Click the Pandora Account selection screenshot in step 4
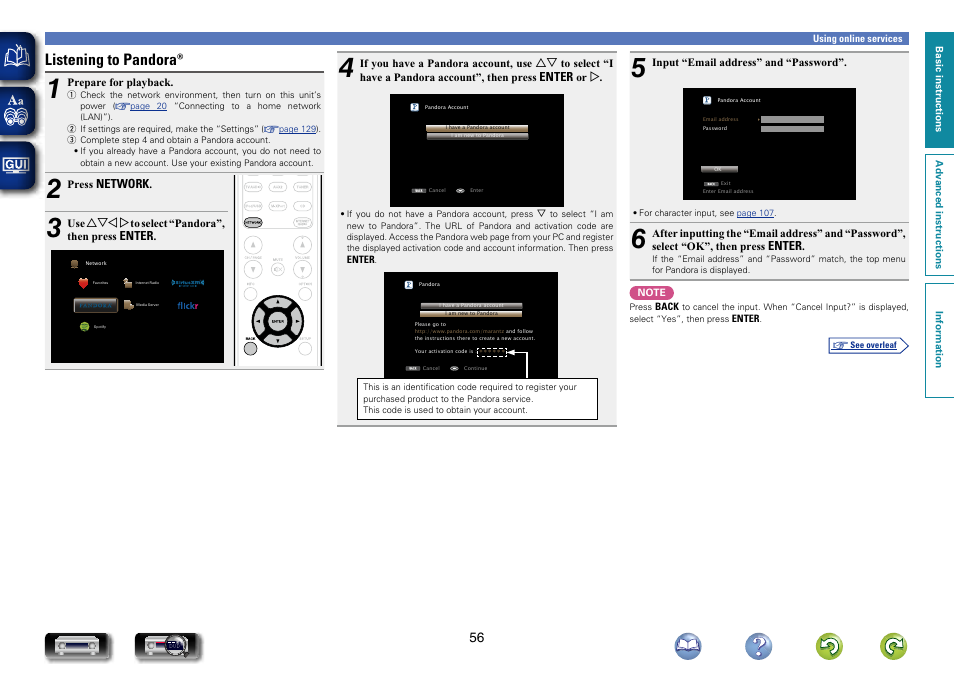The image size is (954, 675). (x=477, y=150)
